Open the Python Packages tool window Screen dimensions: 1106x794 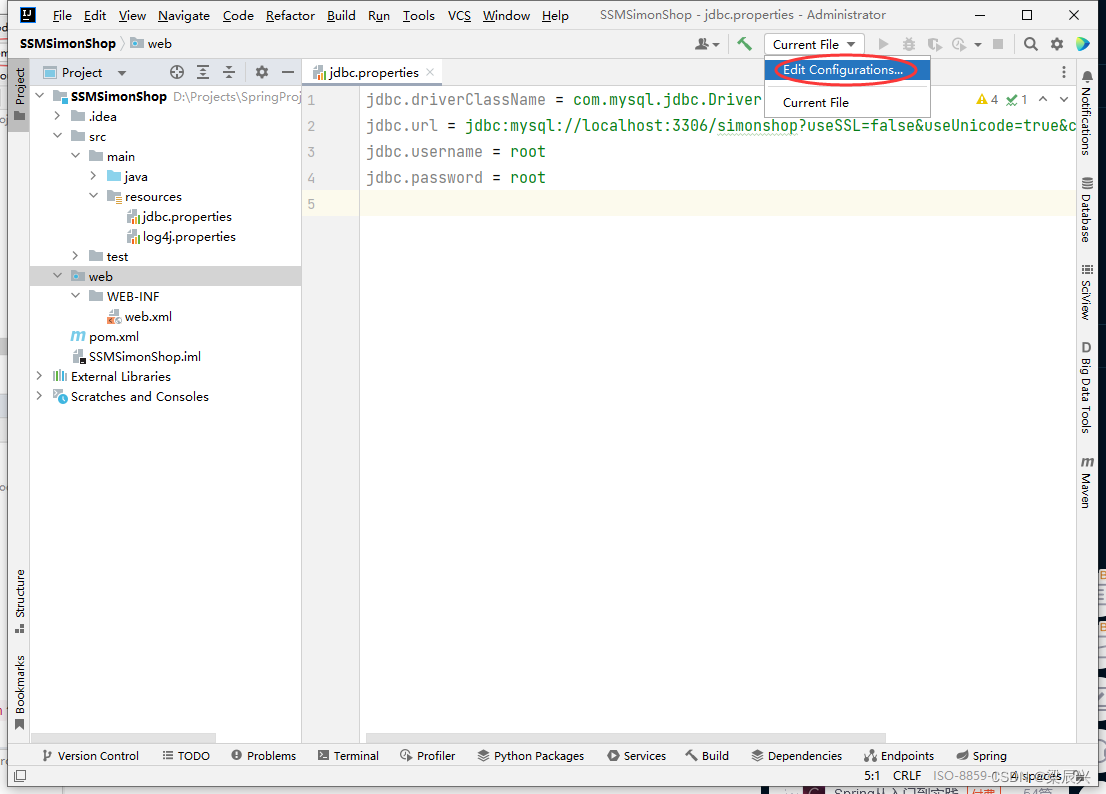pyautogui.click(x=530, y=755)
